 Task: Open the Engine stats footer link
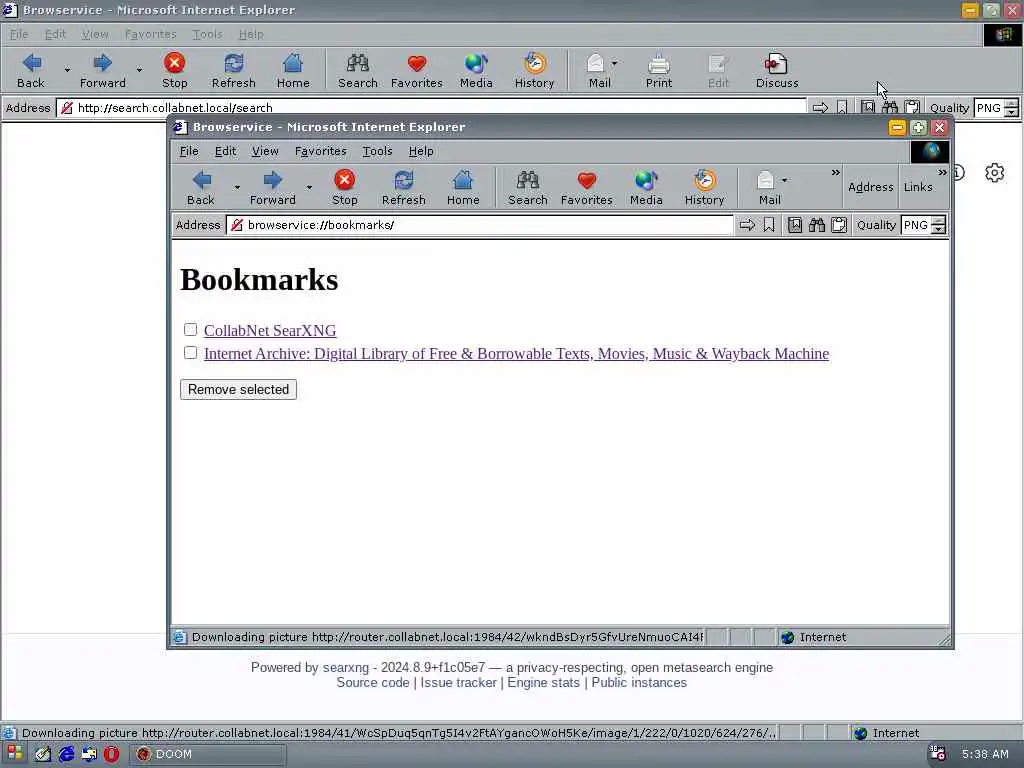click(x=543, y=682)
